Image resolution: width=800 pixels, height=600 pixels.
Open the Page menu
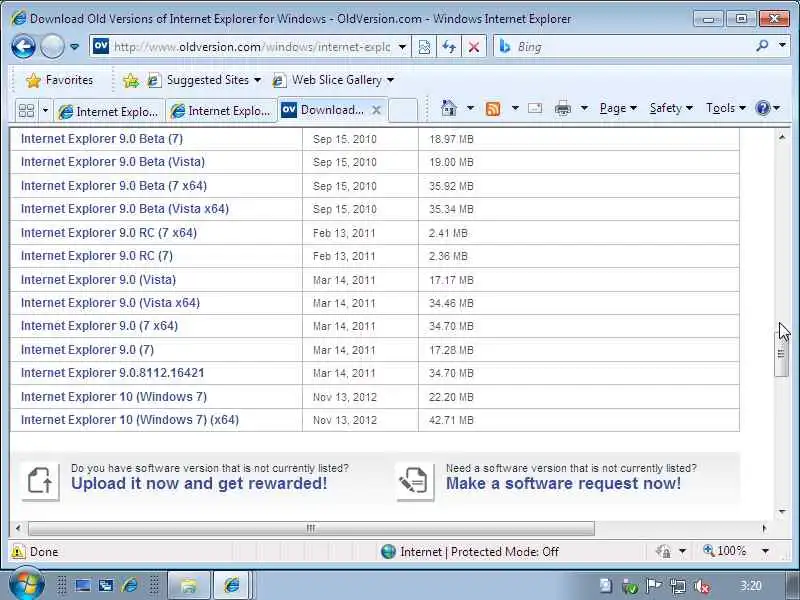[618, 108]
